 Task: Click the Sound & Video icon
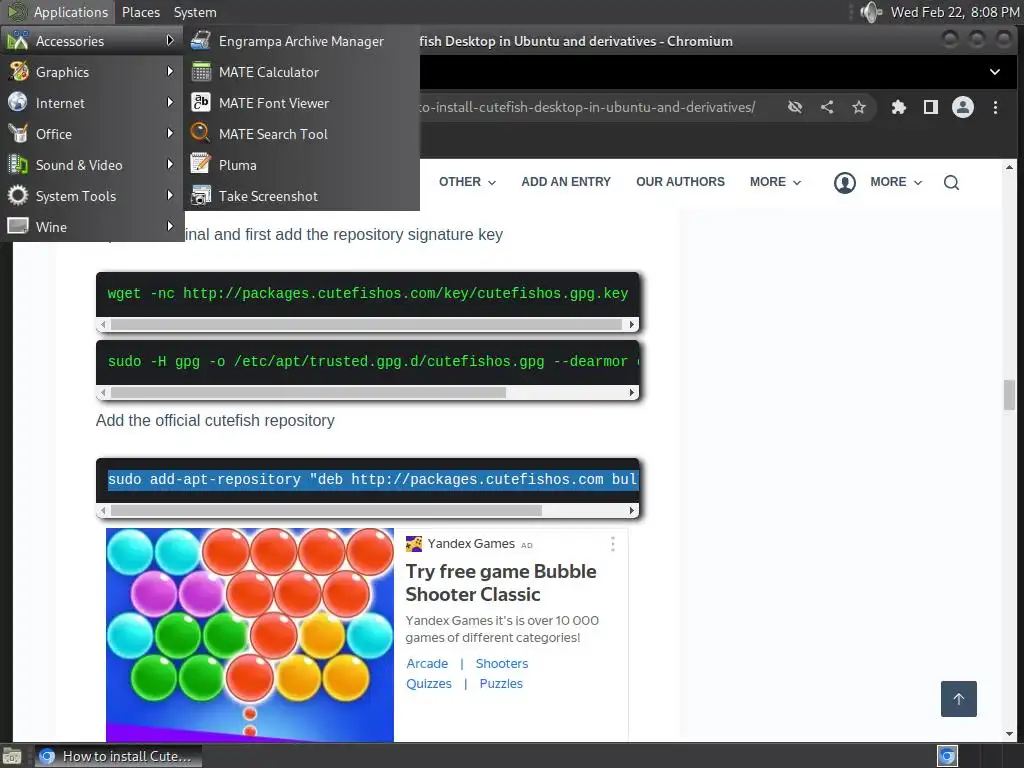pos(18,164)
